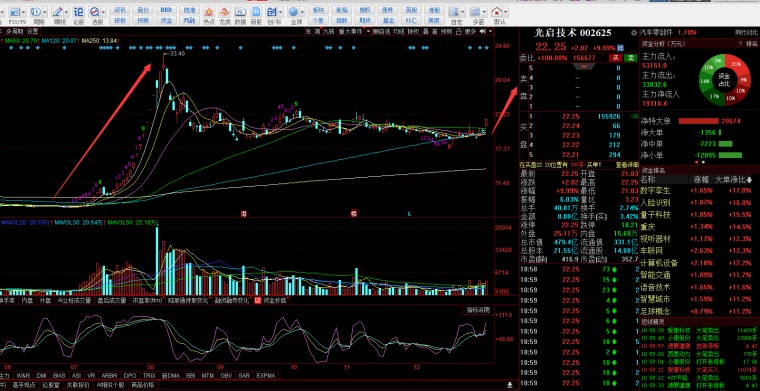The image size is (760, 391).
Task: Select the 量子科技 row in 资金排名
Action: tap(698, 215)
